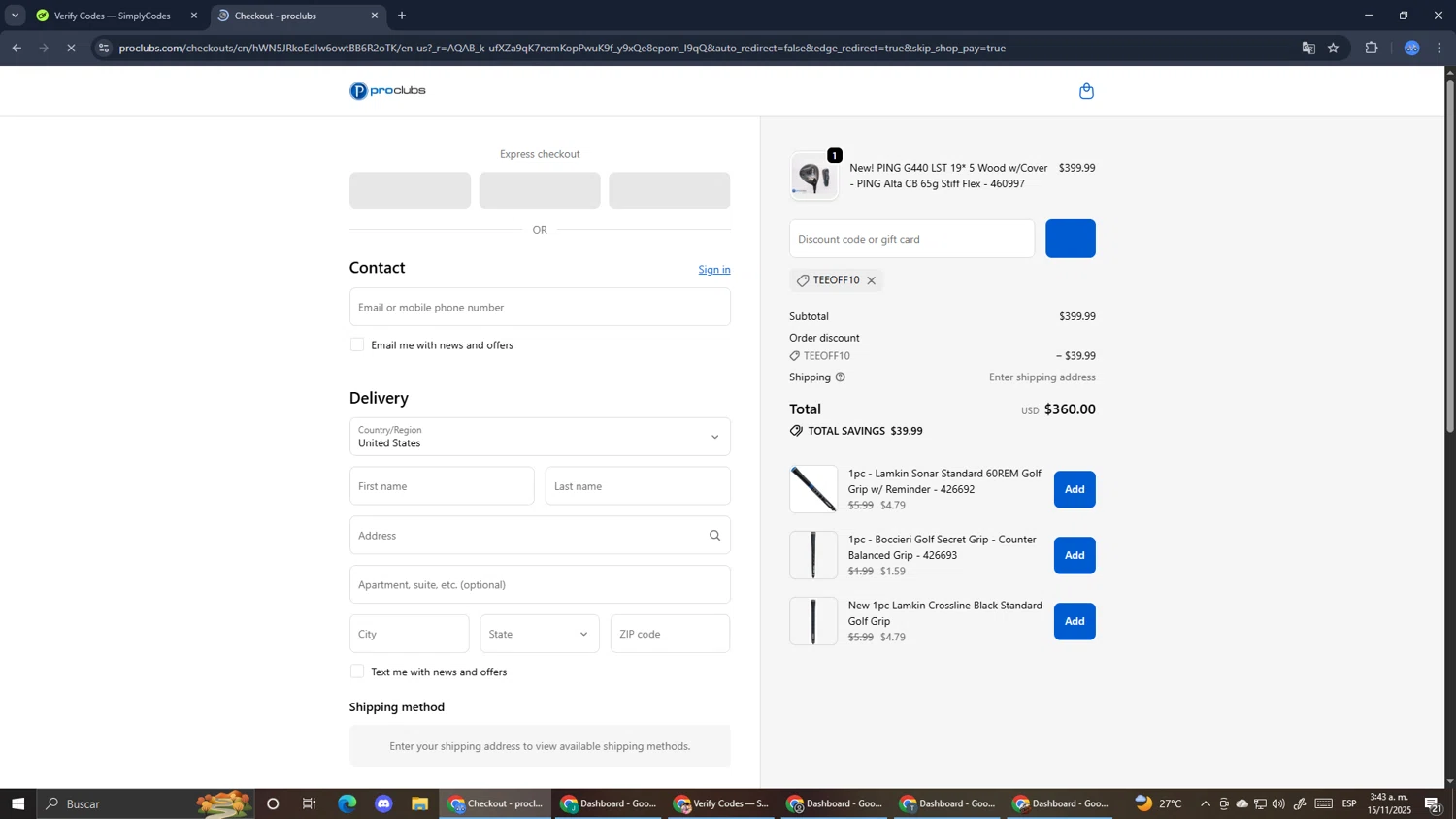Click the proclubs logo
This screenshot has width=1456, height=819.
pyautogui.click(x=387, y=91)
